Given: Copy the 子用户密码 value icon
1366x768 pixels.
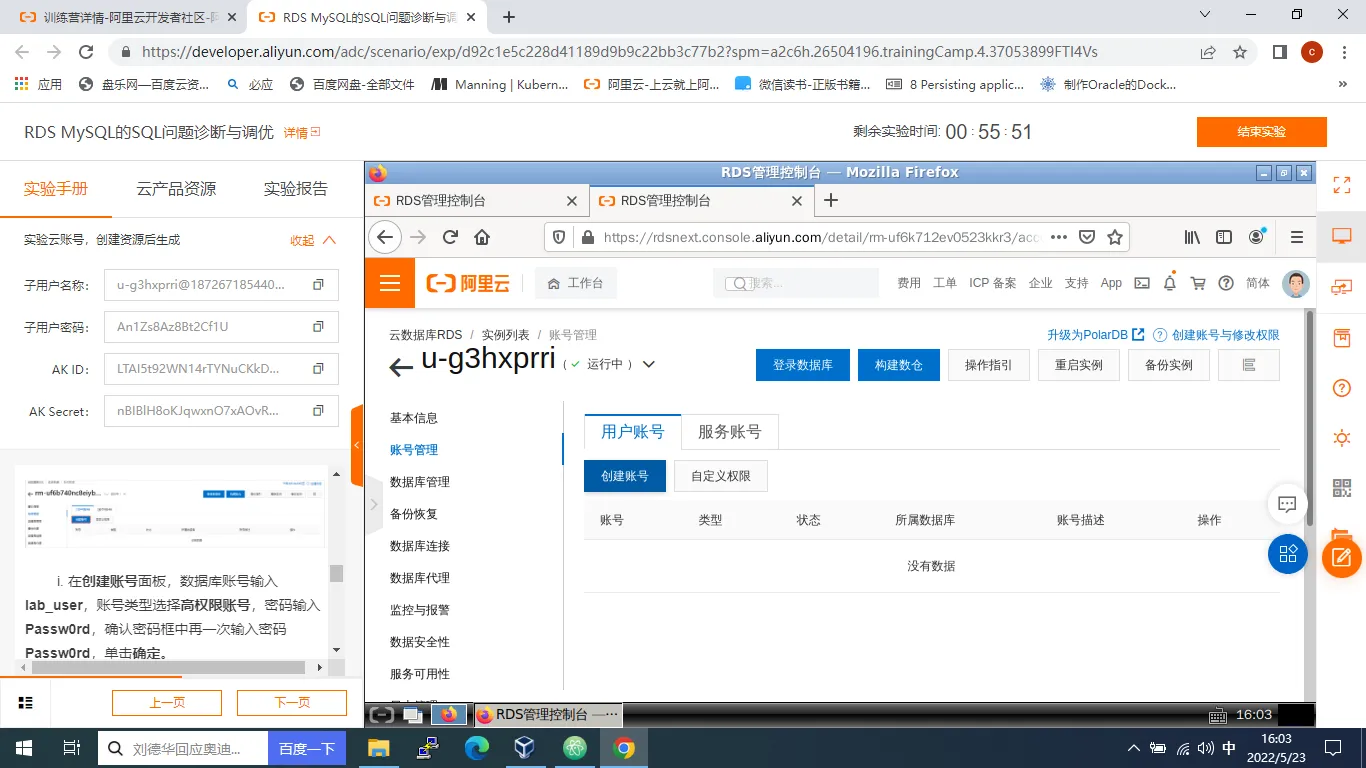Looking at the screenshot, I should [x=318, y=327].
